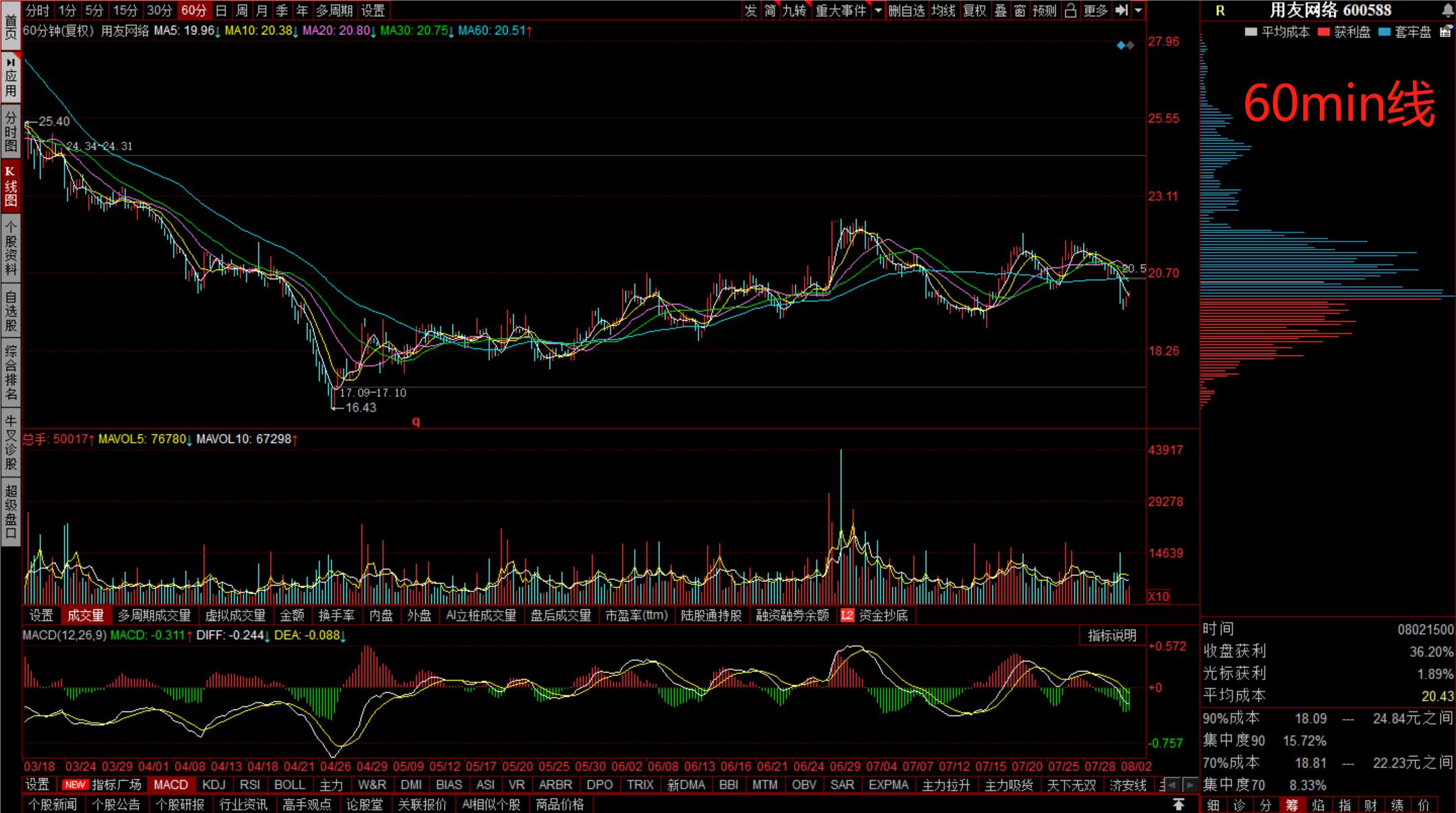Screen dimensions: 1456x813
Task: Switch to the 日 daily period tab
Action: tap(221, 10)
